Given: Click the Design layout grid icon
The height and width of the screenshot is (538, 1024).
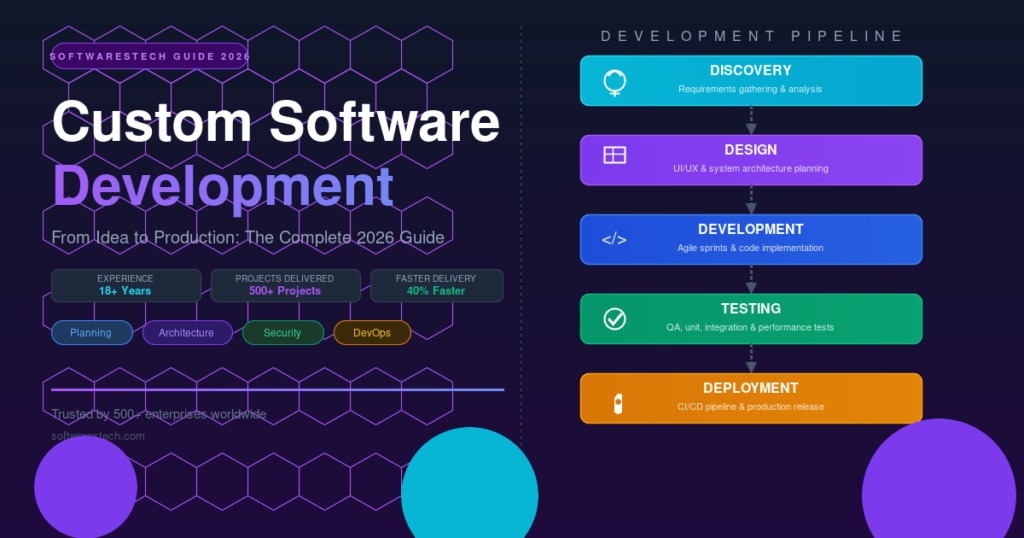Looking at the screenshot, I should tap(615, 155).
